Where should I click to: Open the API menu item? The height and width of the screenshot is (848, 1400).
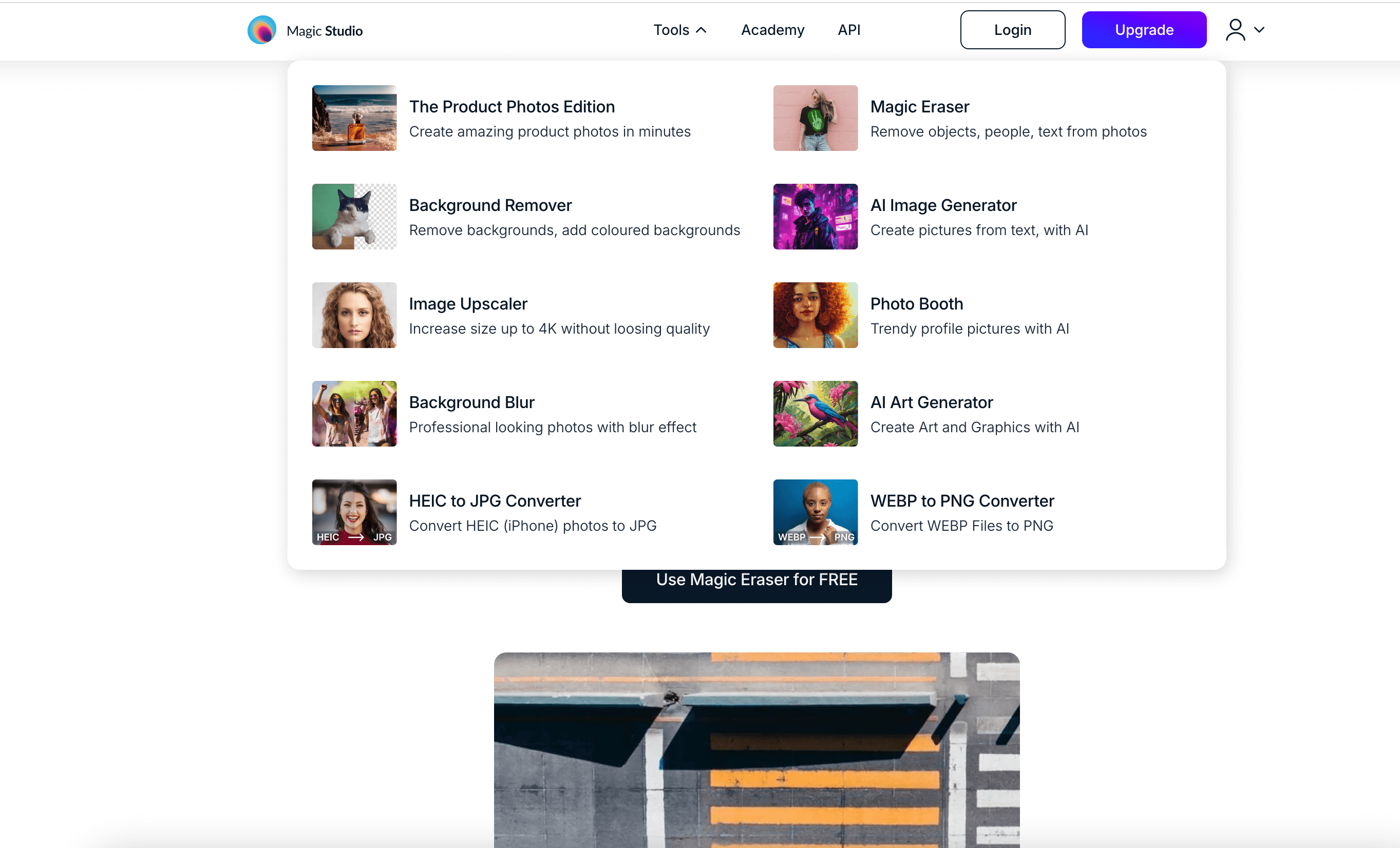(849, 30)
